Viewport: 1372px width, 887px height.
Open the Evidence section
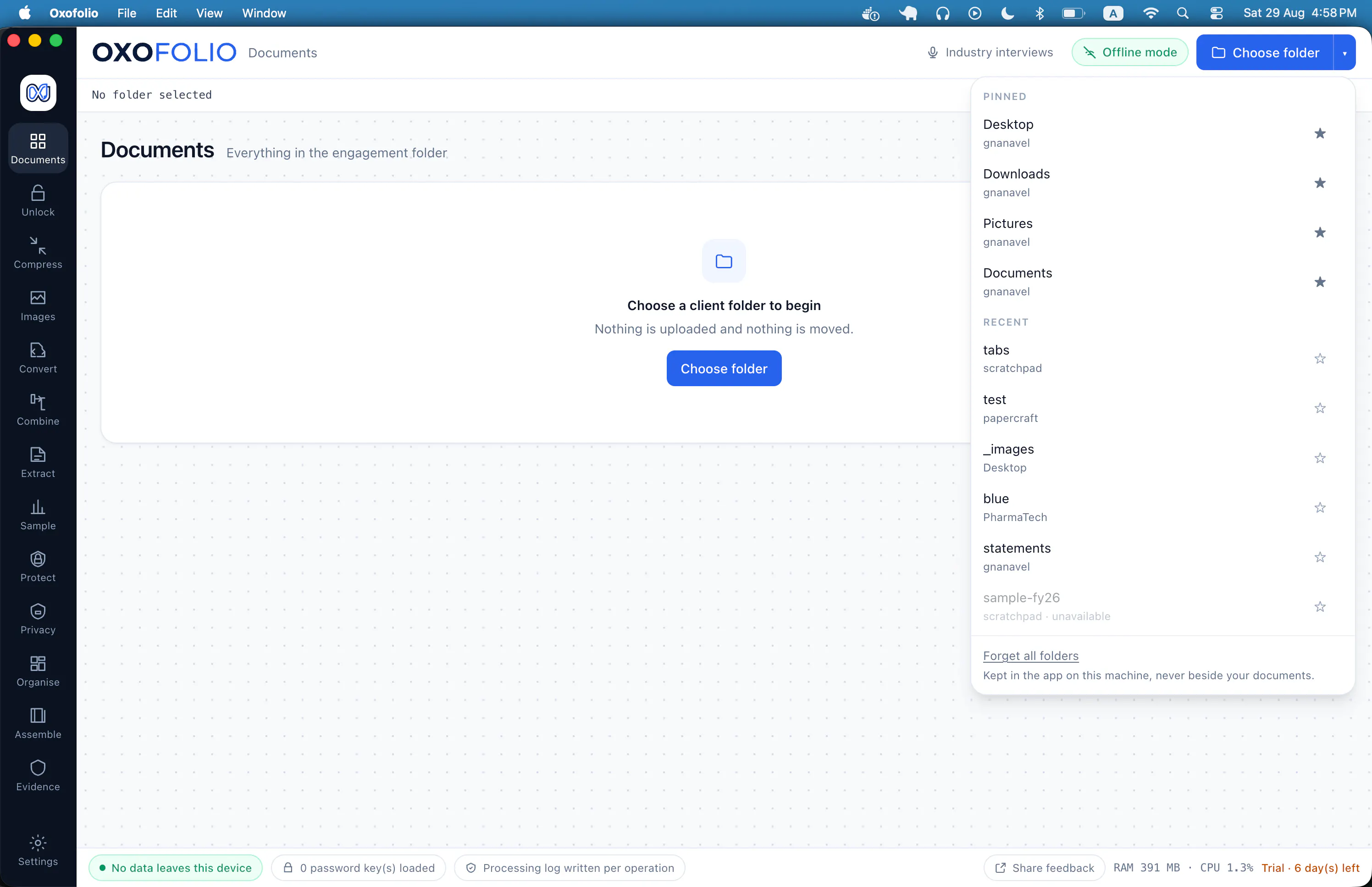[38, 776]
